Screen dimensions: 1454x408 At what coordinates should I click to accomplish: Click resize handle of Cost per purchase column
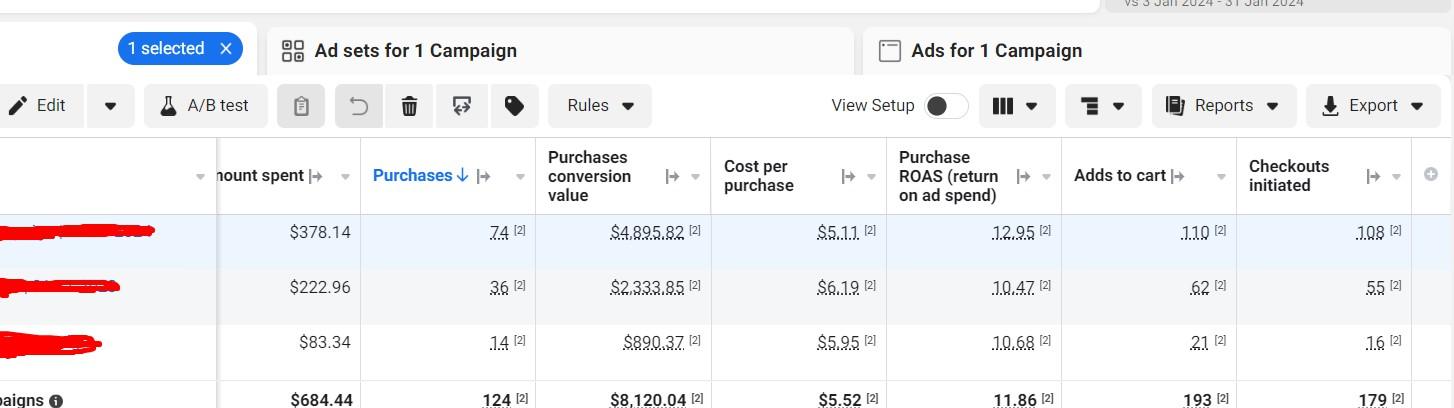pyautogui.click(x=849, y=176)
